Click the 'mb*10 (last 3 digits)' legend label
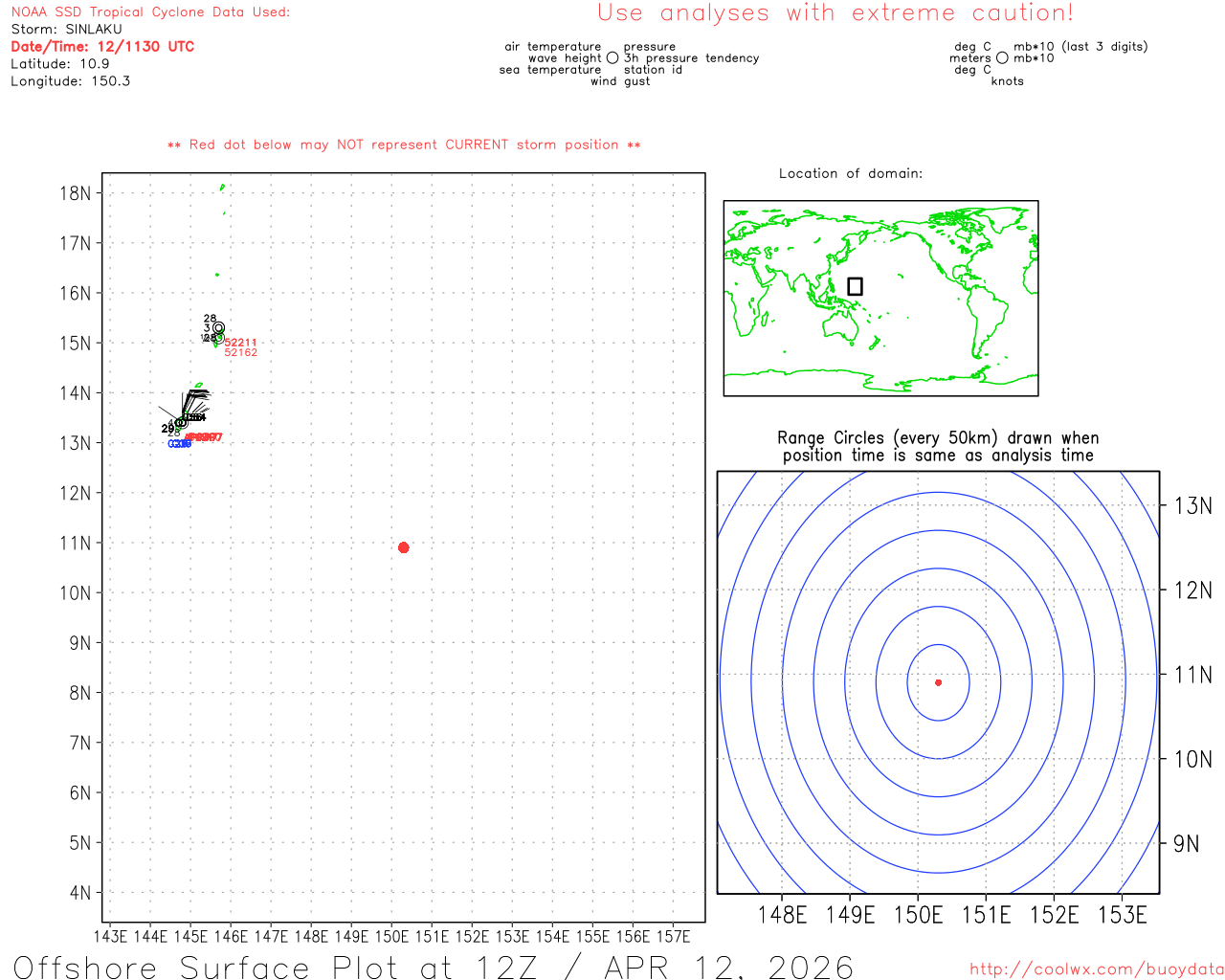 [1080, 47]
